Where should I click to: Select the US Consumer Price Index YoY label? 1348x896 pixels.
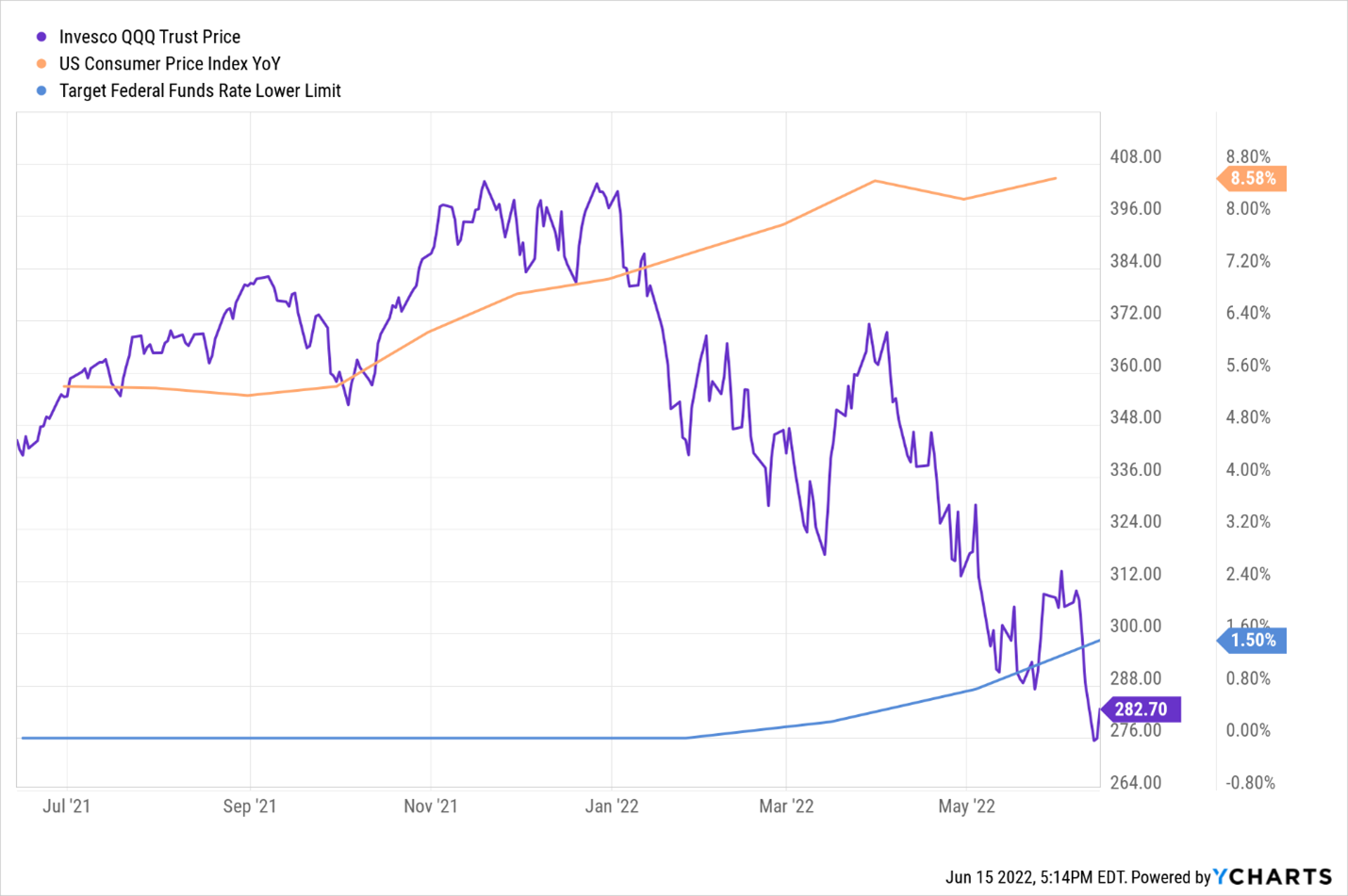click(170, 64)
